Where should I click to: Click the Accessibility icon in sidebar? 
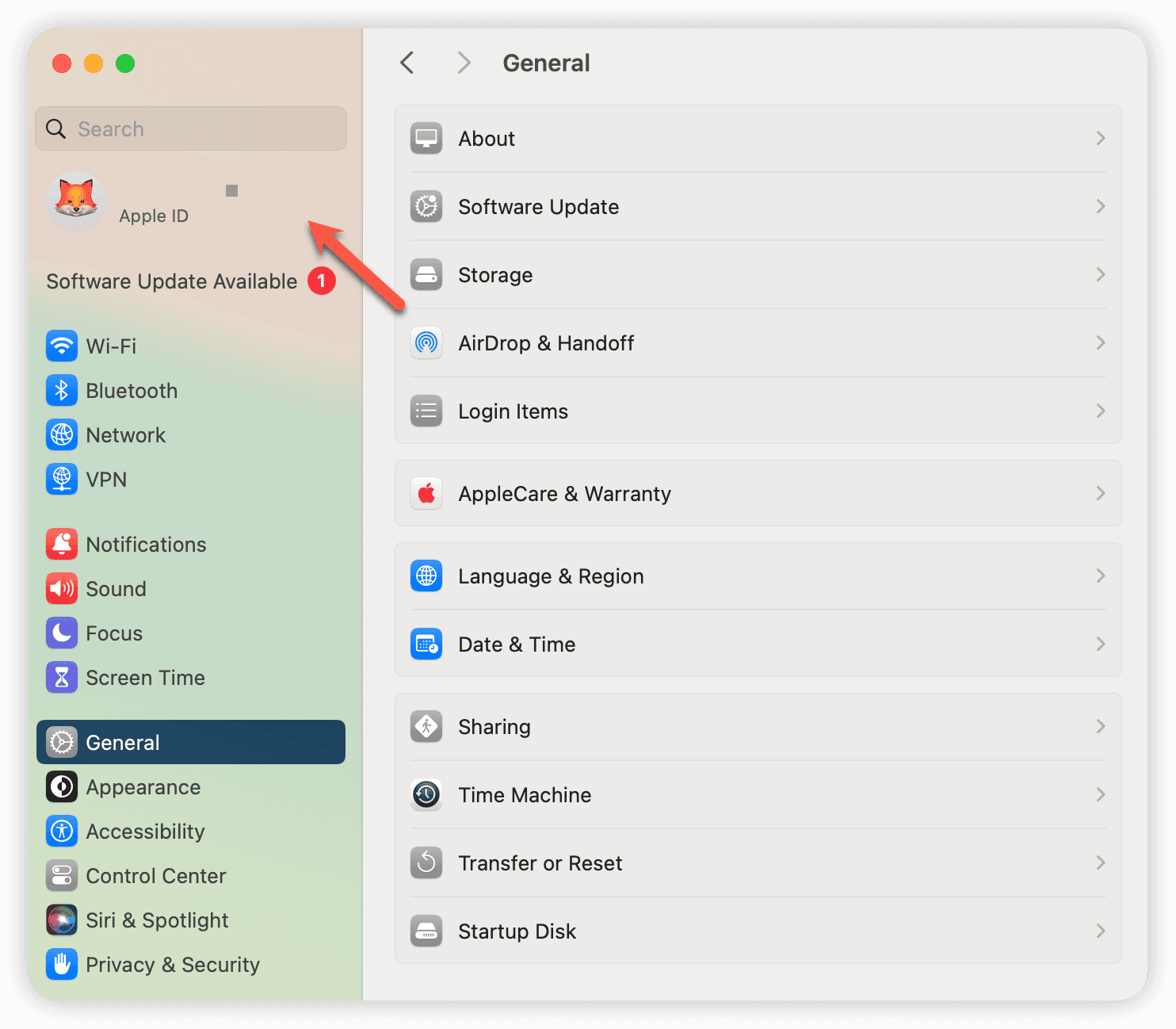coord(62,831)
